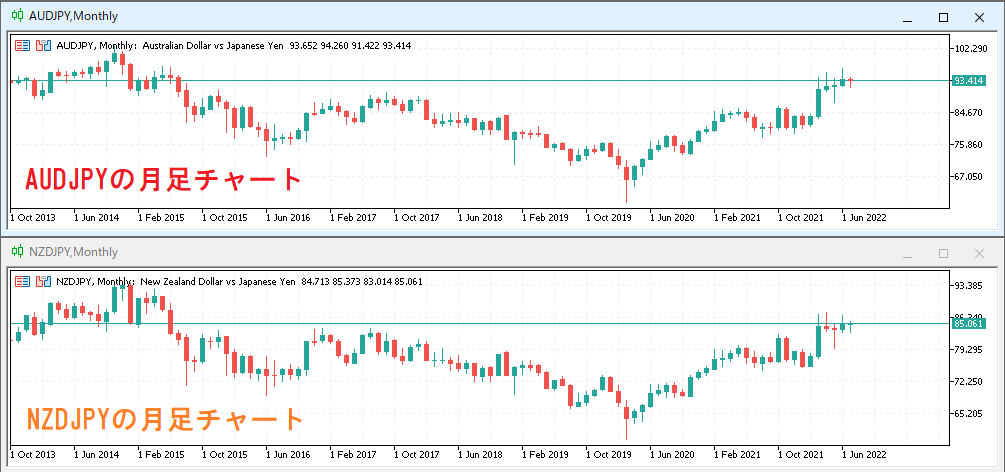Open one-click trading panel on NZDJPY chart
The width and height of the screenshot is (1005, 472).
[x=22, y=282]
